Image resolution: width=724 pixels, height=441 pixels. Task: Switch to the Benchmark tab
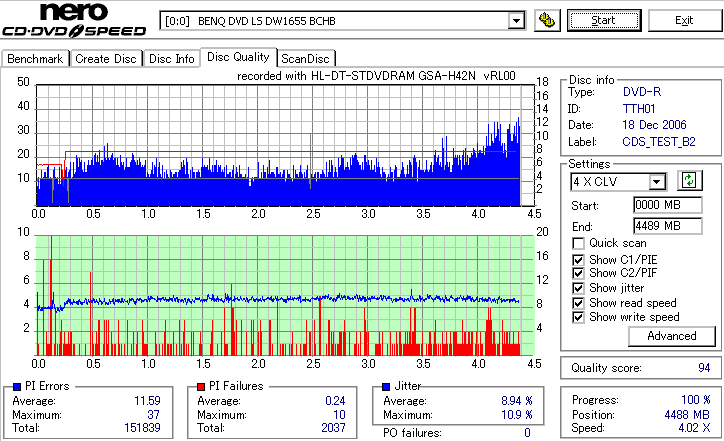pos(35,59)
